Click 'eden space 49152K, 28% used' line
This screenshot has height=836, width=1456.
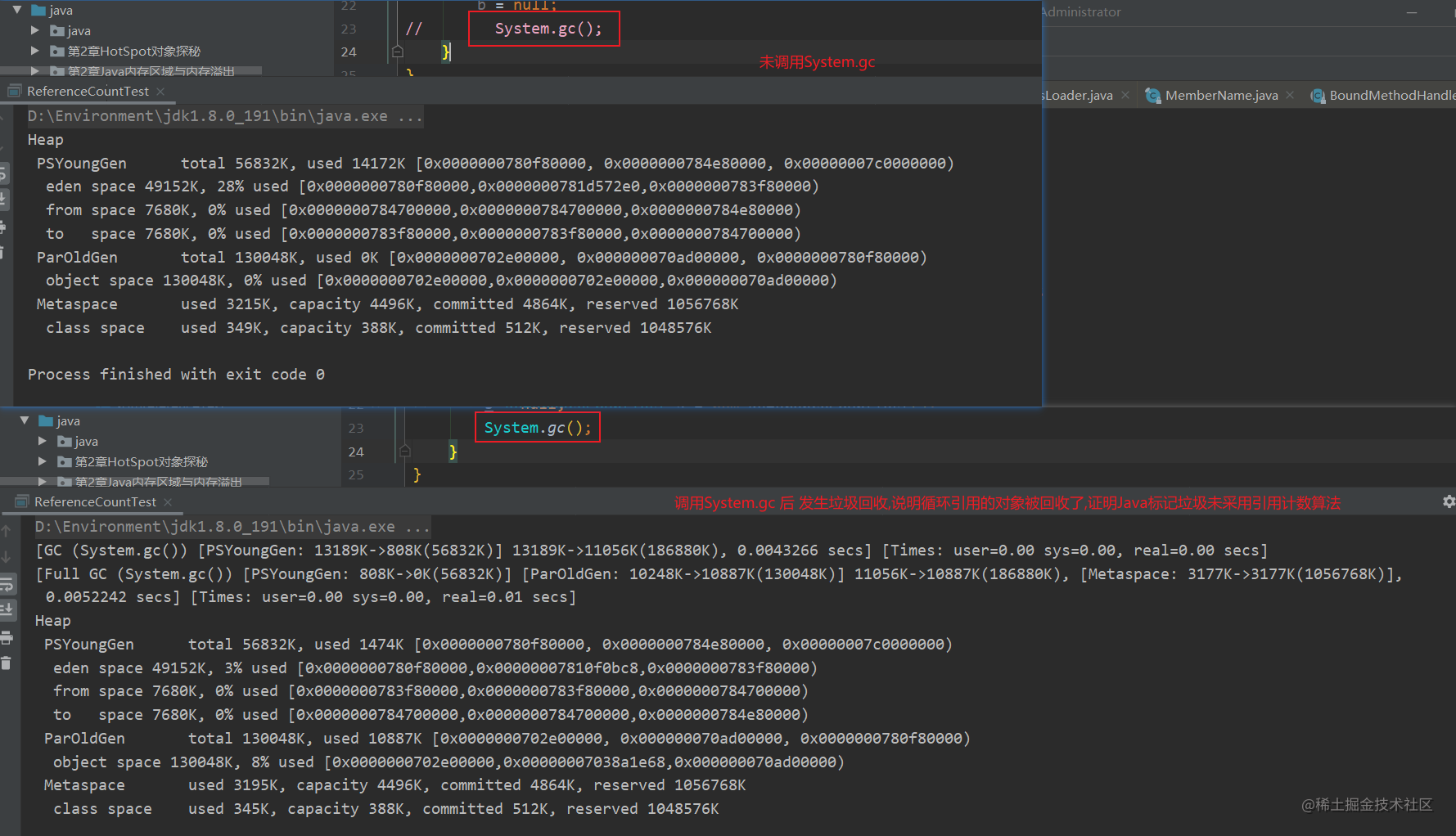432,187
